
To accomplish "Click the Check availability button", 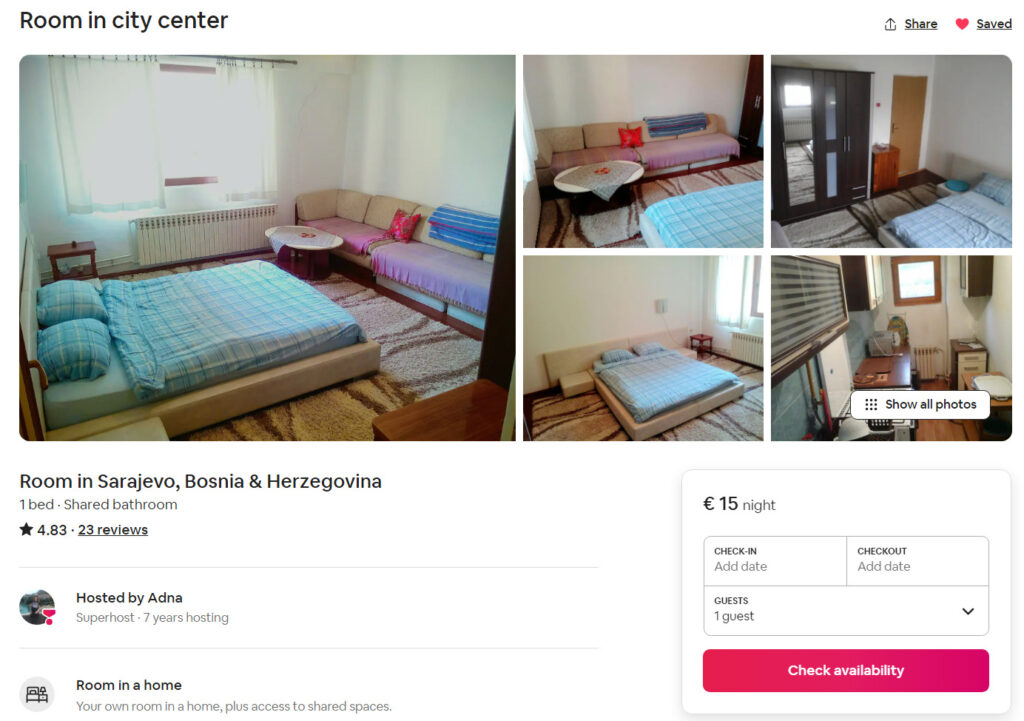I will [x=846, y=671].
